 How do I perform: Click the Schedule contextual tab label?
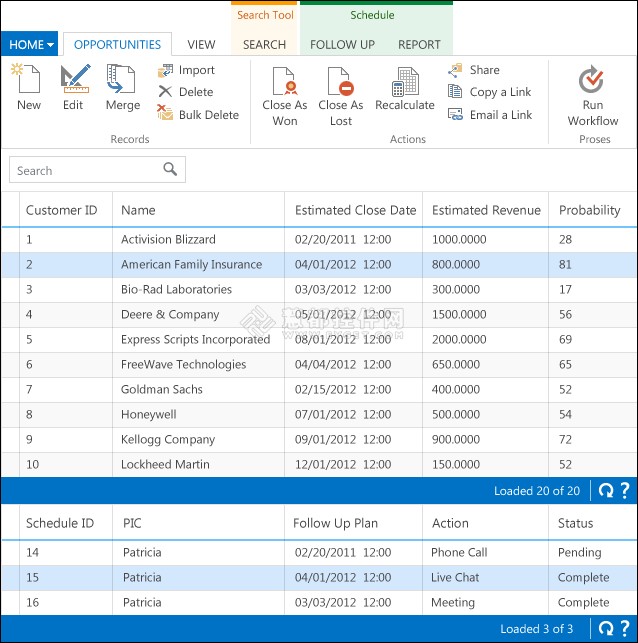click(x=372, y=15)
